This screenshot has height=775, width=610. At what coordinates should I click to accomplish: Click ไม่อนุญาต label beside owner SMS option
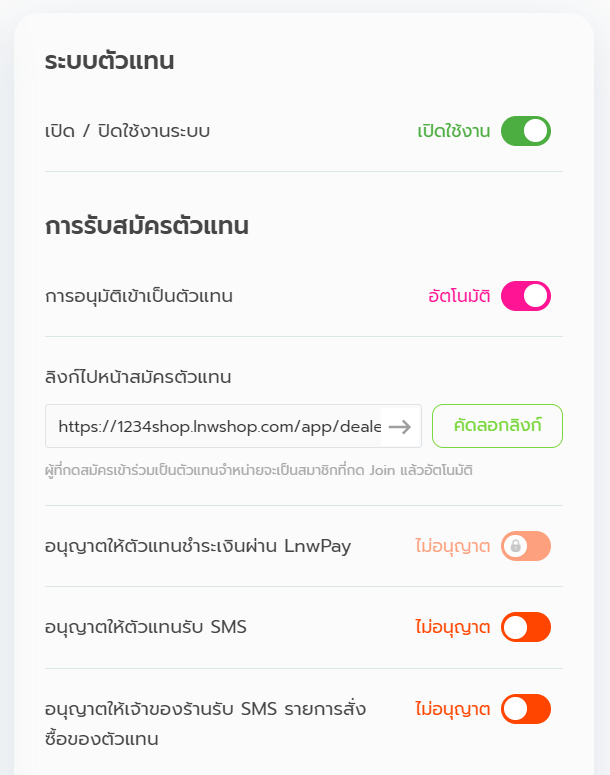(x=452, y=709)
